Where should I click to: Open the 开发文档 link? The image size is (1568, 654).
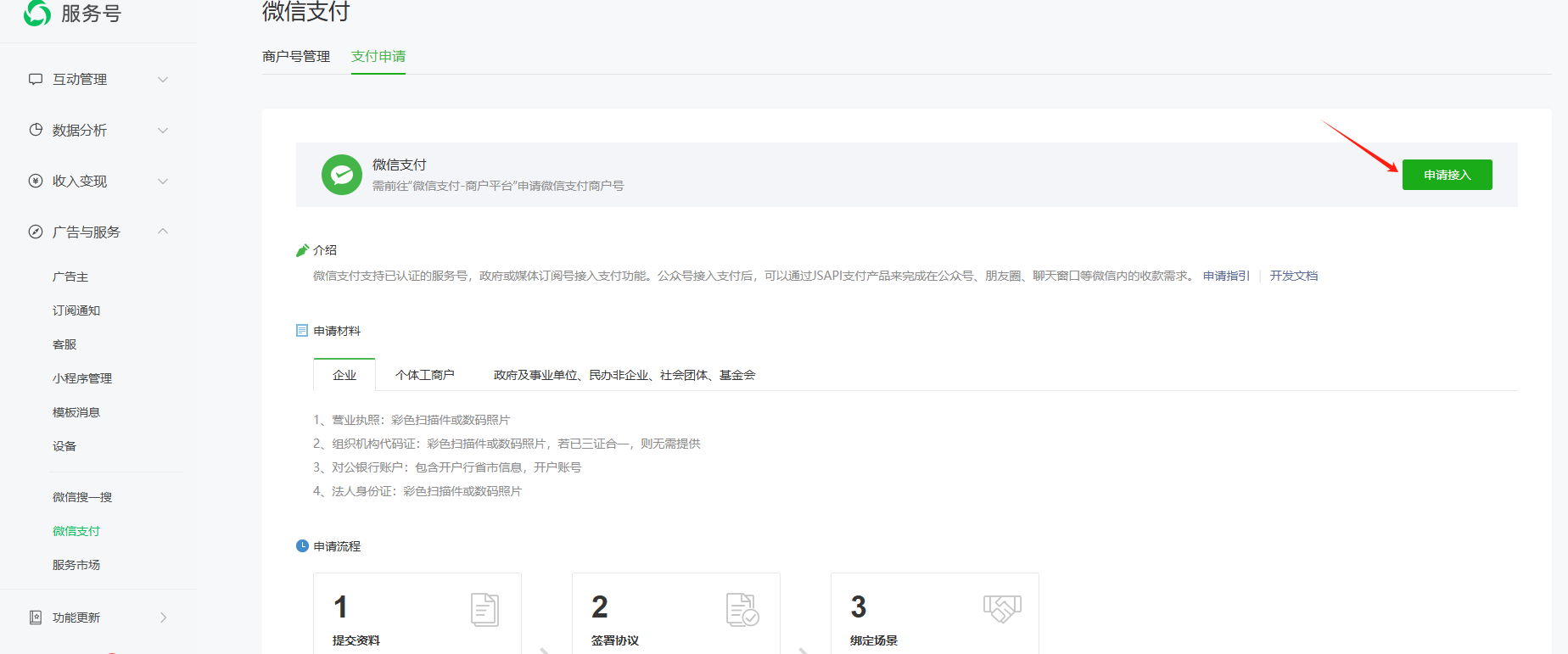click(1294, 276)
